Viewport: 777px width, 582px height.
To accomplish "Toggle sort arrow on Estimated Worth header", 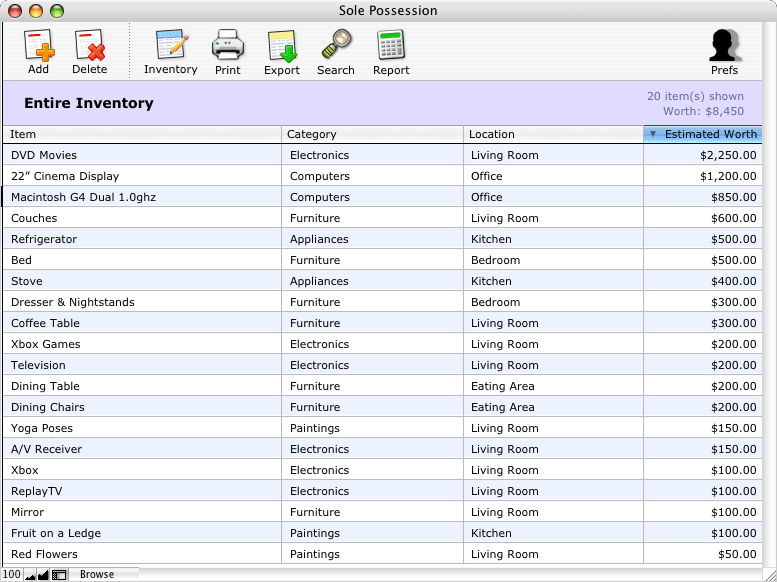I will [653, 134].
